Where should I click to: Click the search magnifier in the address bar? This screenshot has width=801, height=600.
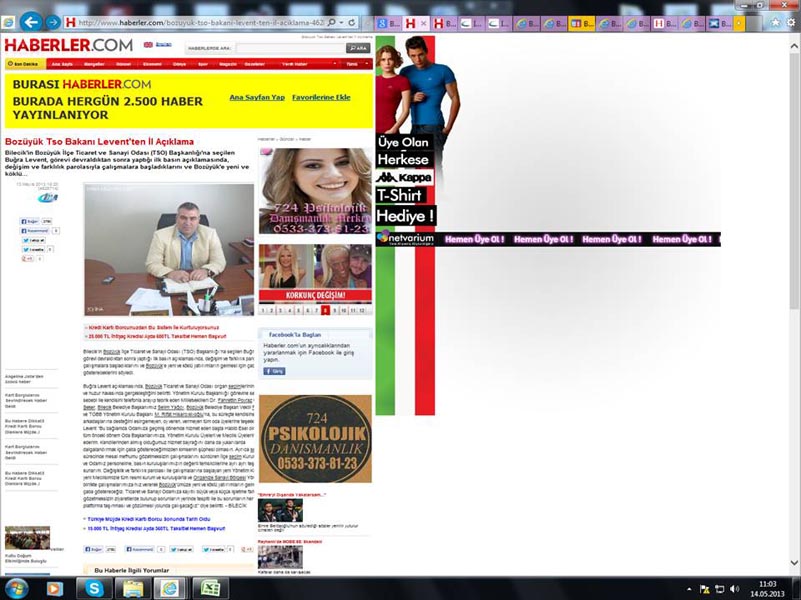coord(332,22)
